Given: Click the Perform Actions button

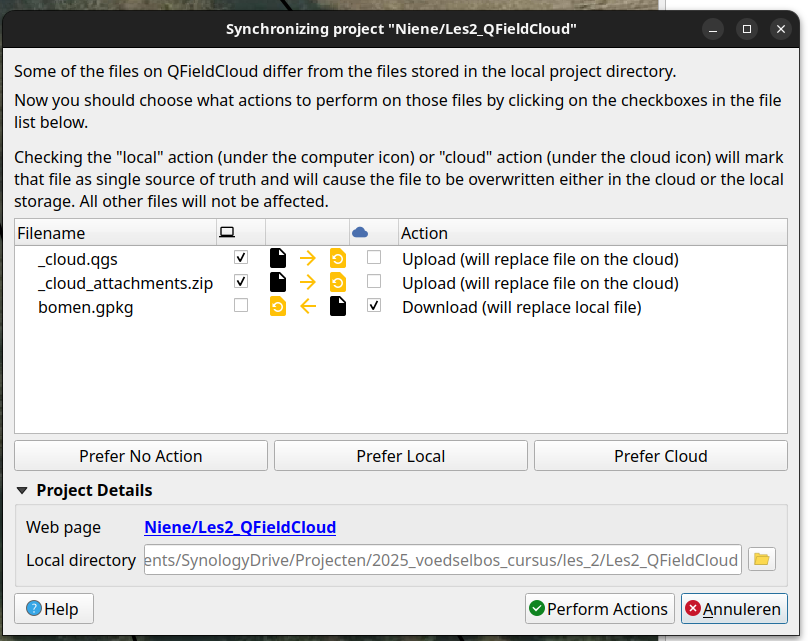Looking at the screenshot, I should pos(598,609).
